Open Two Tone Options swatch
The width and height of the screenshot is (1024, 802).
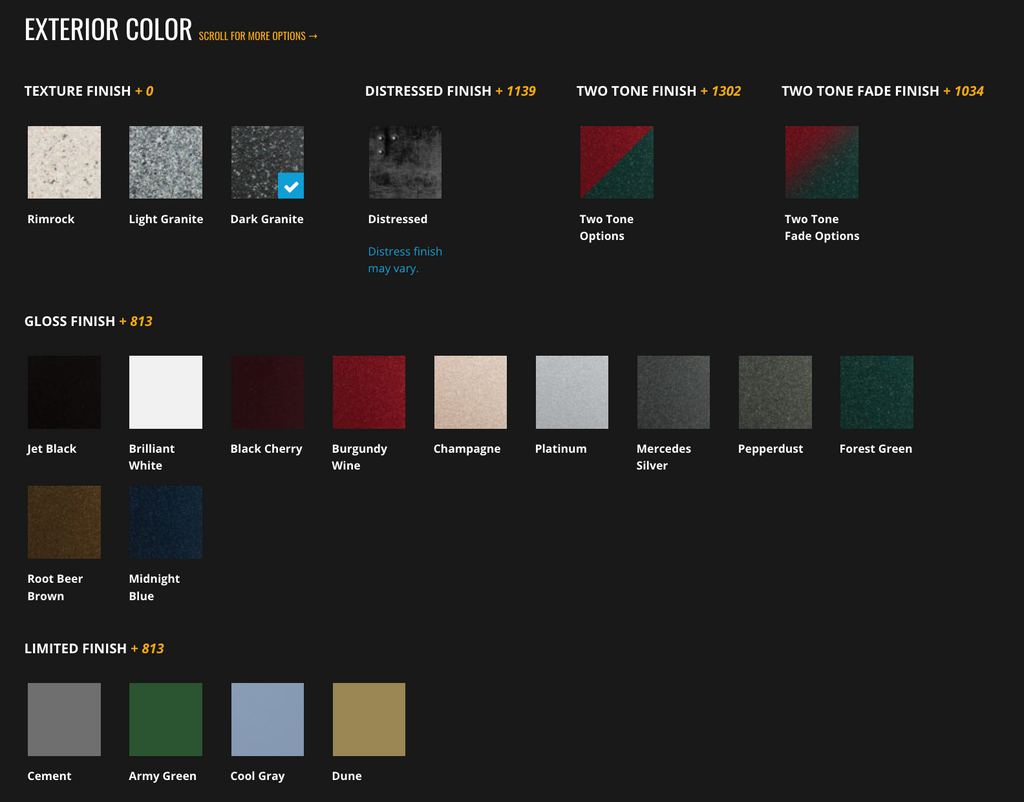[616, 162]
